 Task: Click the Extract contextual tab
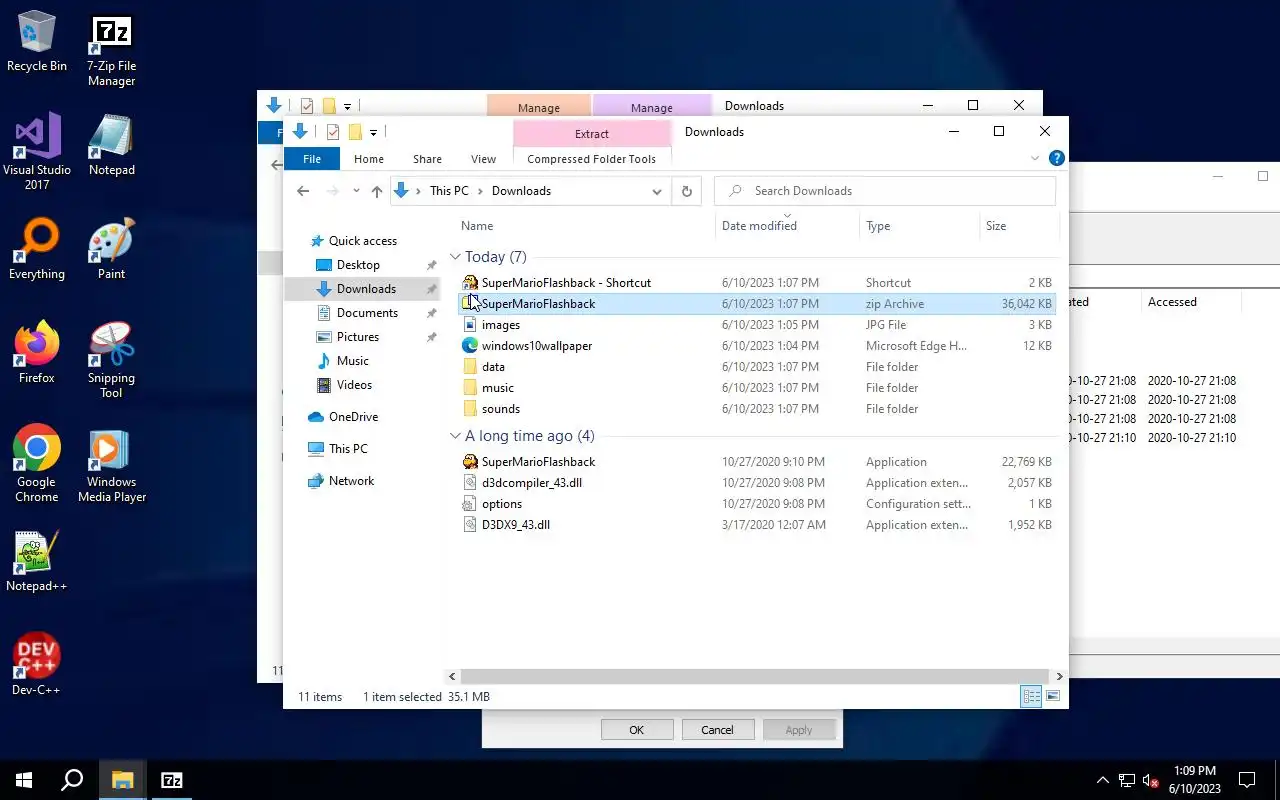click(x=591, y=133)
